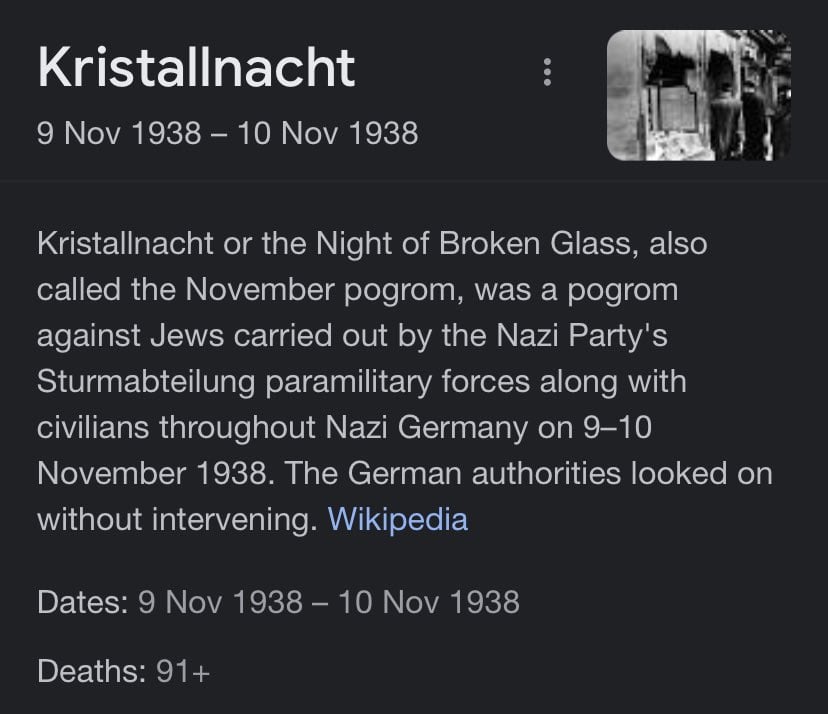Click the word Sturmabteilung in the description
Image resolution: width=828 pixels, height=714 pixels.
(146, 382)
